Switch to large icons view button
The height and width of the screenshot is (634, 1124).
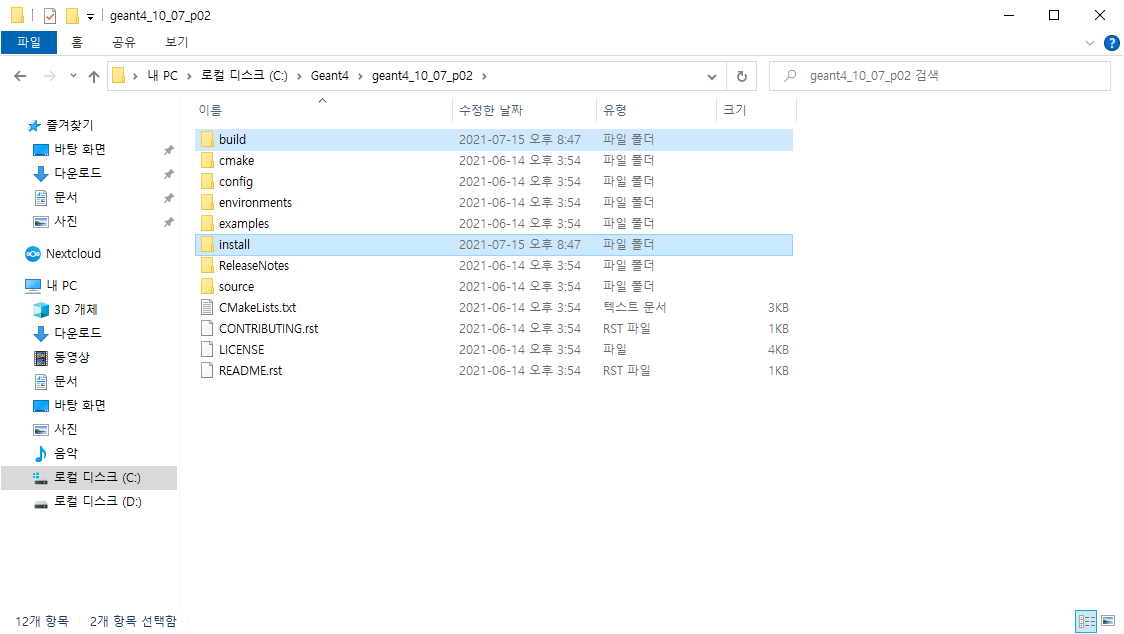click(1108, 621)
